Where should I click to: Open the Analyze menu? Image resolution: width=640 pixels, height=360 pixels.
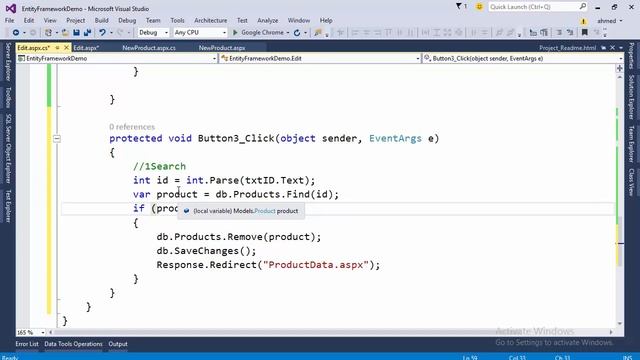267,20
